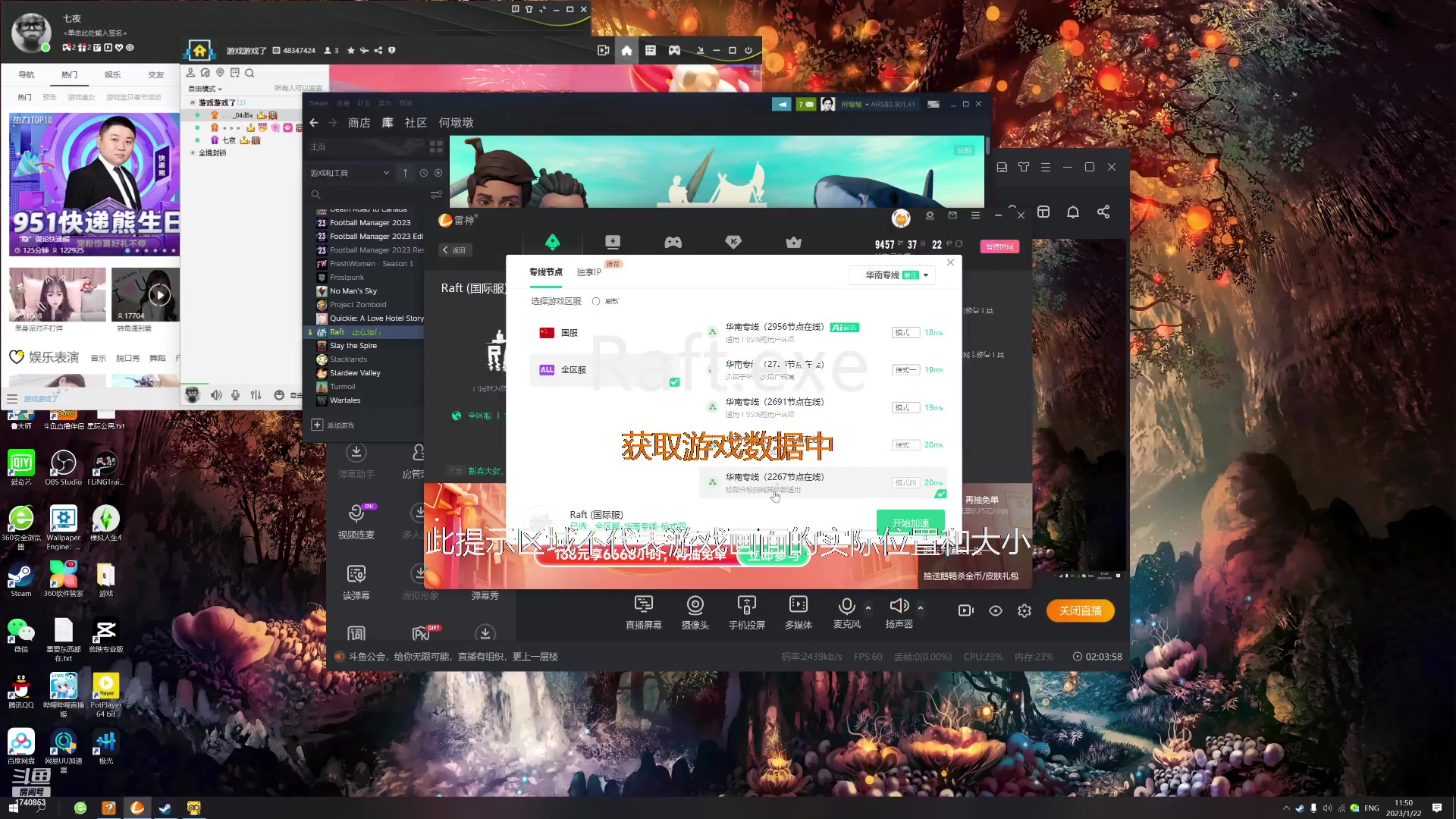The image size is (1456, 819).
Task: Click the green 开始加速 button
Action: pyautogui.click(x=910, y=523)
